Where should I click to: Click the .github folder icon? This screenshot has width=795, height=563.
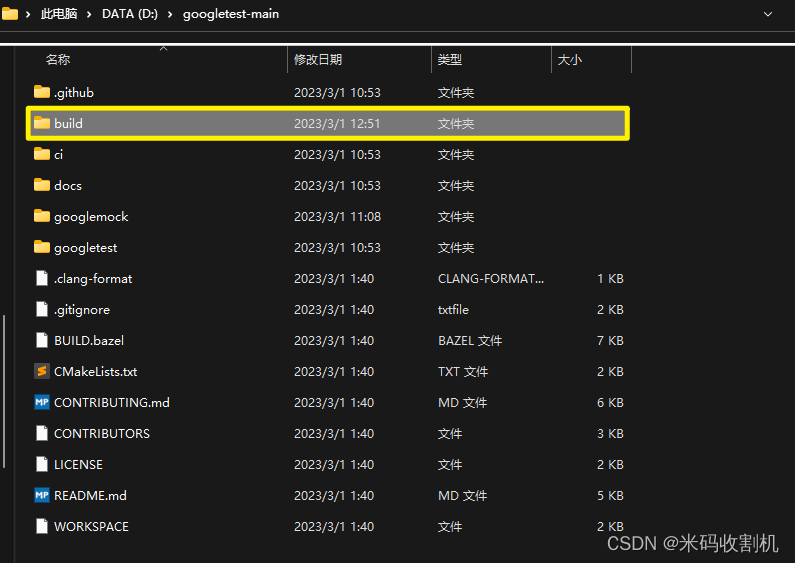coord(42,92)
